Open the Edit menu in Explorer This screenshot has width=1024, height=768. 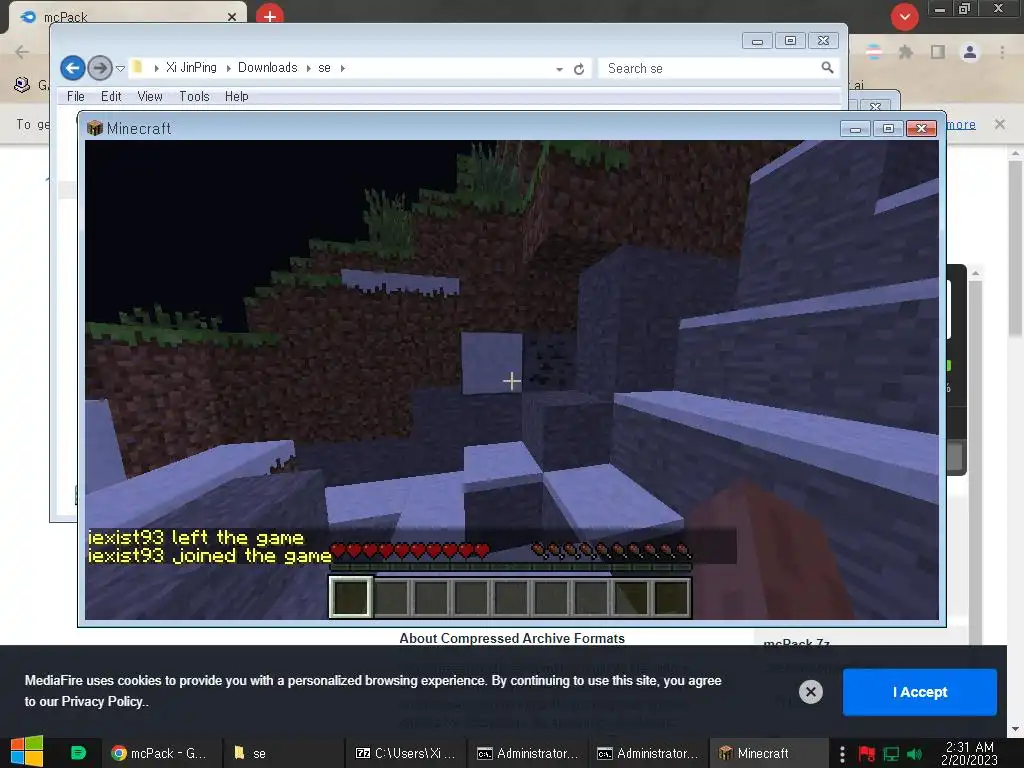click(111, 96)
